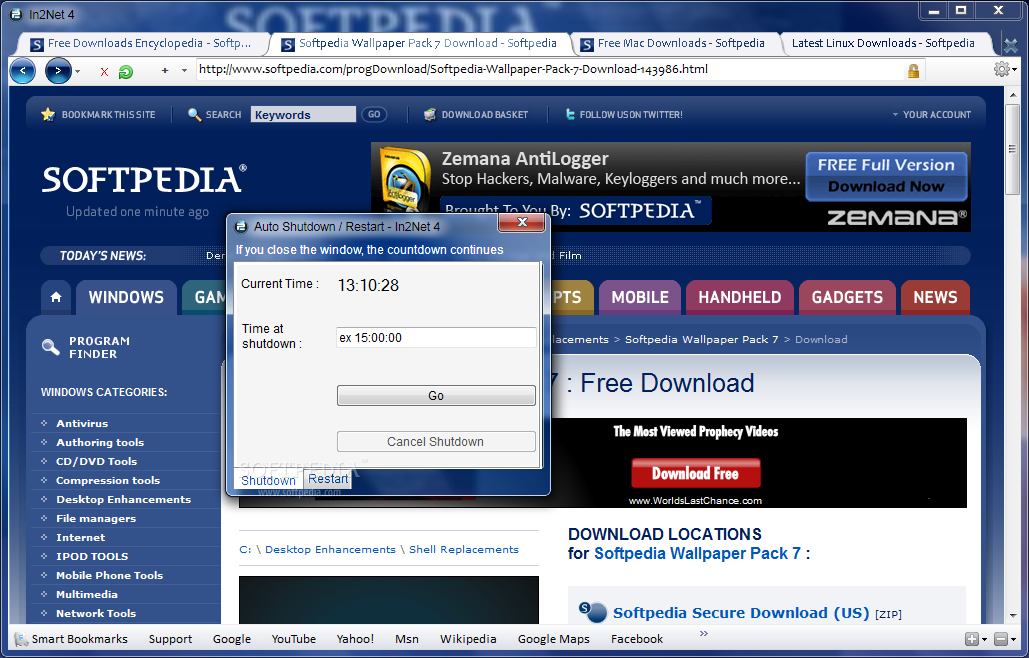1029x658 pixels.
Task: Click Shell Replacements breadcrumb link
Action: (x=463, y=550)
